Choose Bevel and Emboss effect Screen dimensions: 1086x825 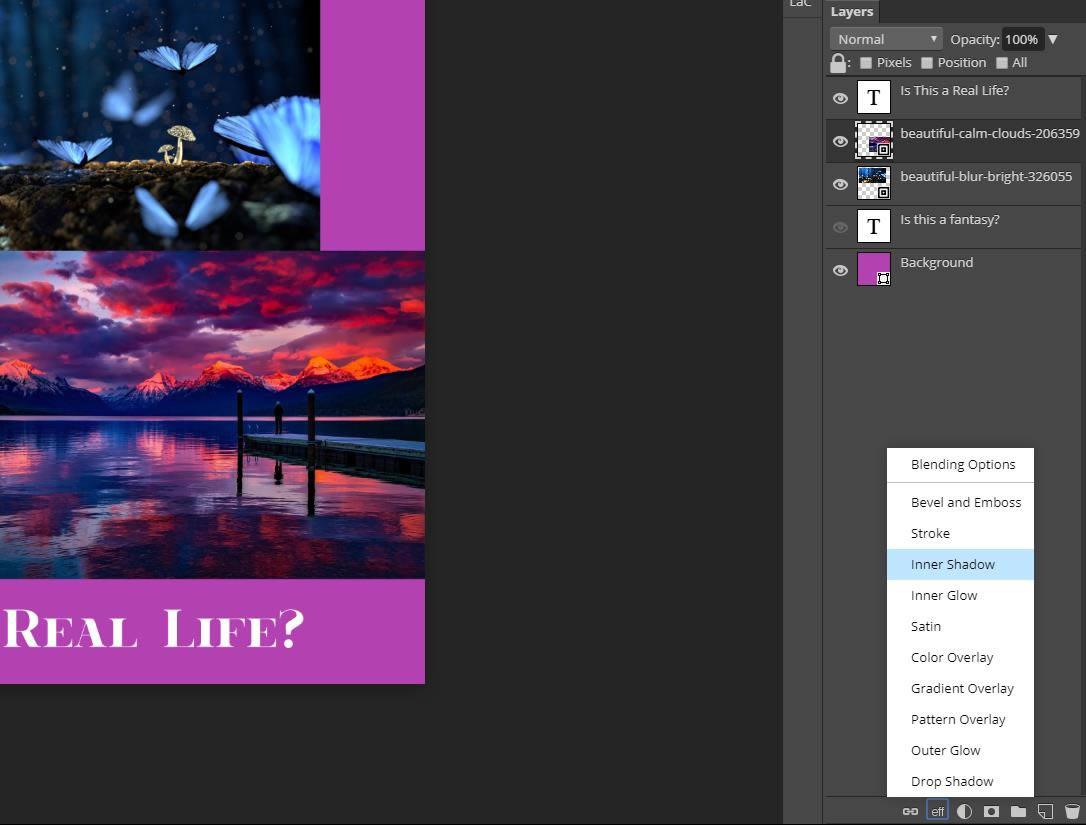coord(960,502)
